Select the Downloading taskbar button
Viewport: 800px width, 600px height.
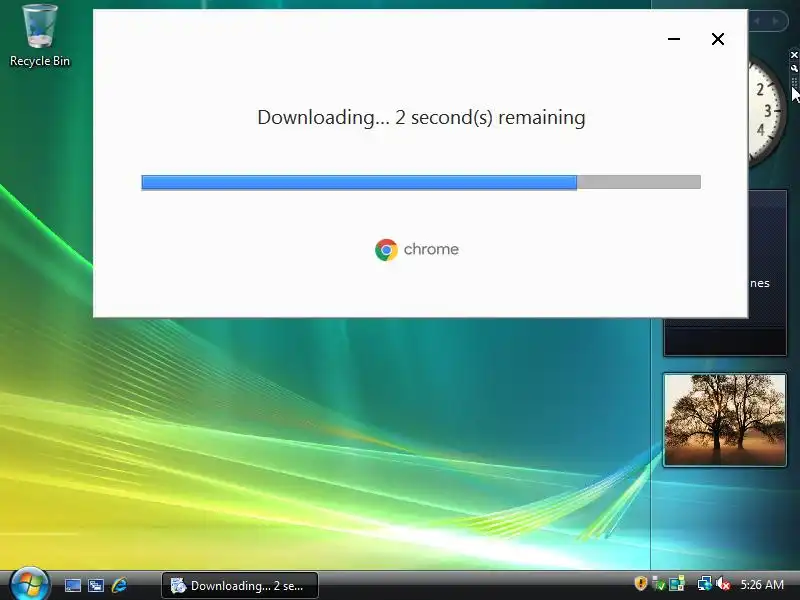240,586
